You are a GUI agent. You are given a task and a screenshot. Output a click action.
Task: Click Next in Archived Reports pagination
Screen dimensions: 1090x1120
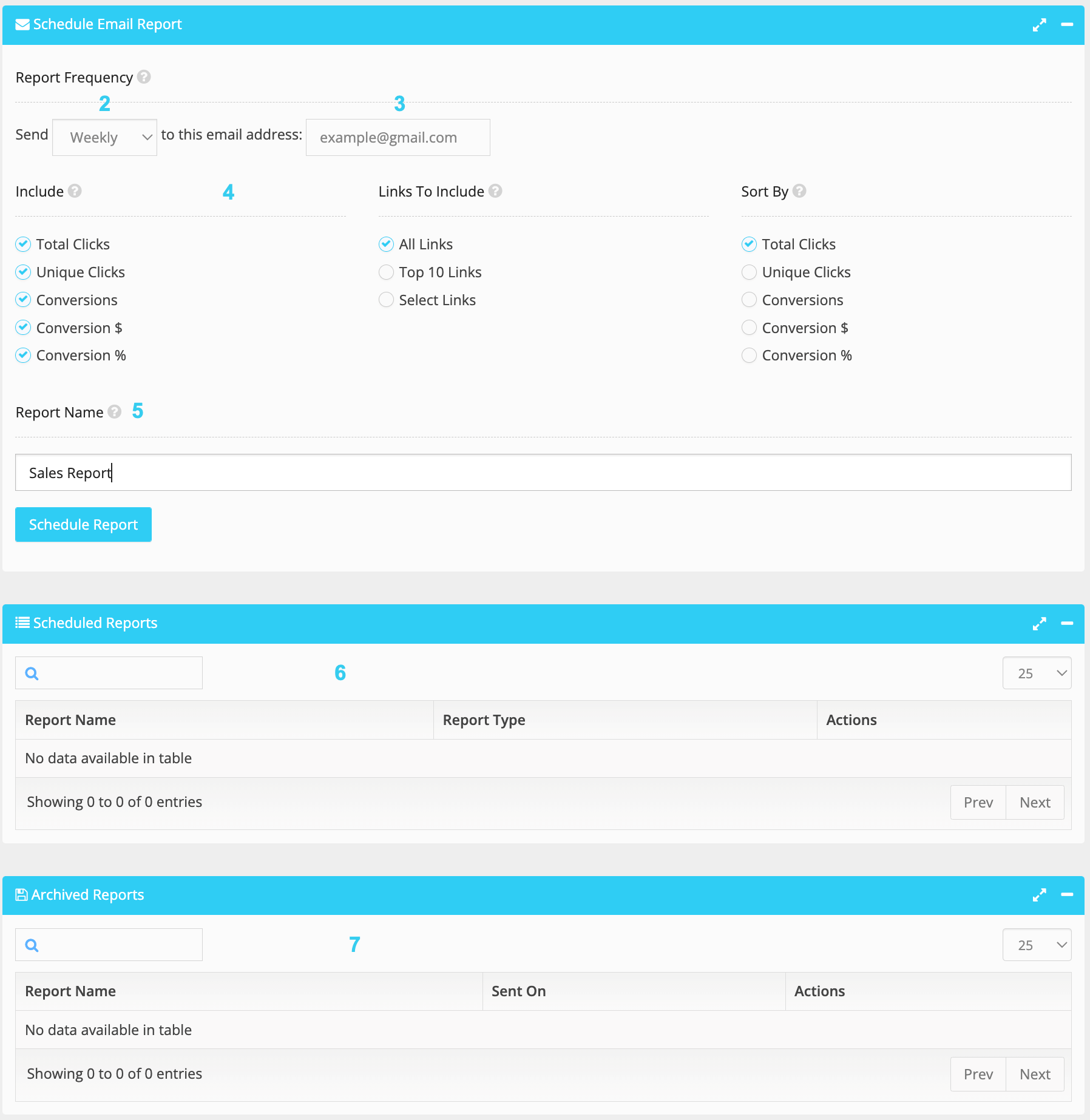pos(1035,1074)
